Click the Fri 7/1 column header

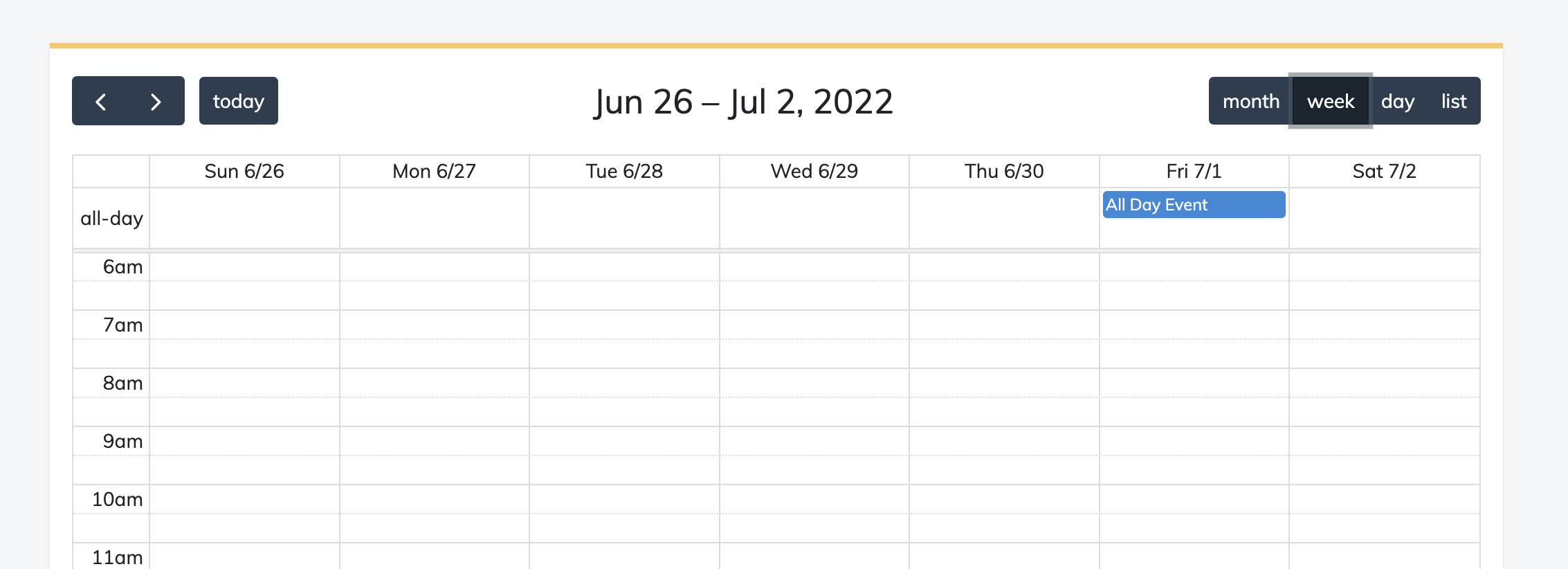pos(1194,171)
